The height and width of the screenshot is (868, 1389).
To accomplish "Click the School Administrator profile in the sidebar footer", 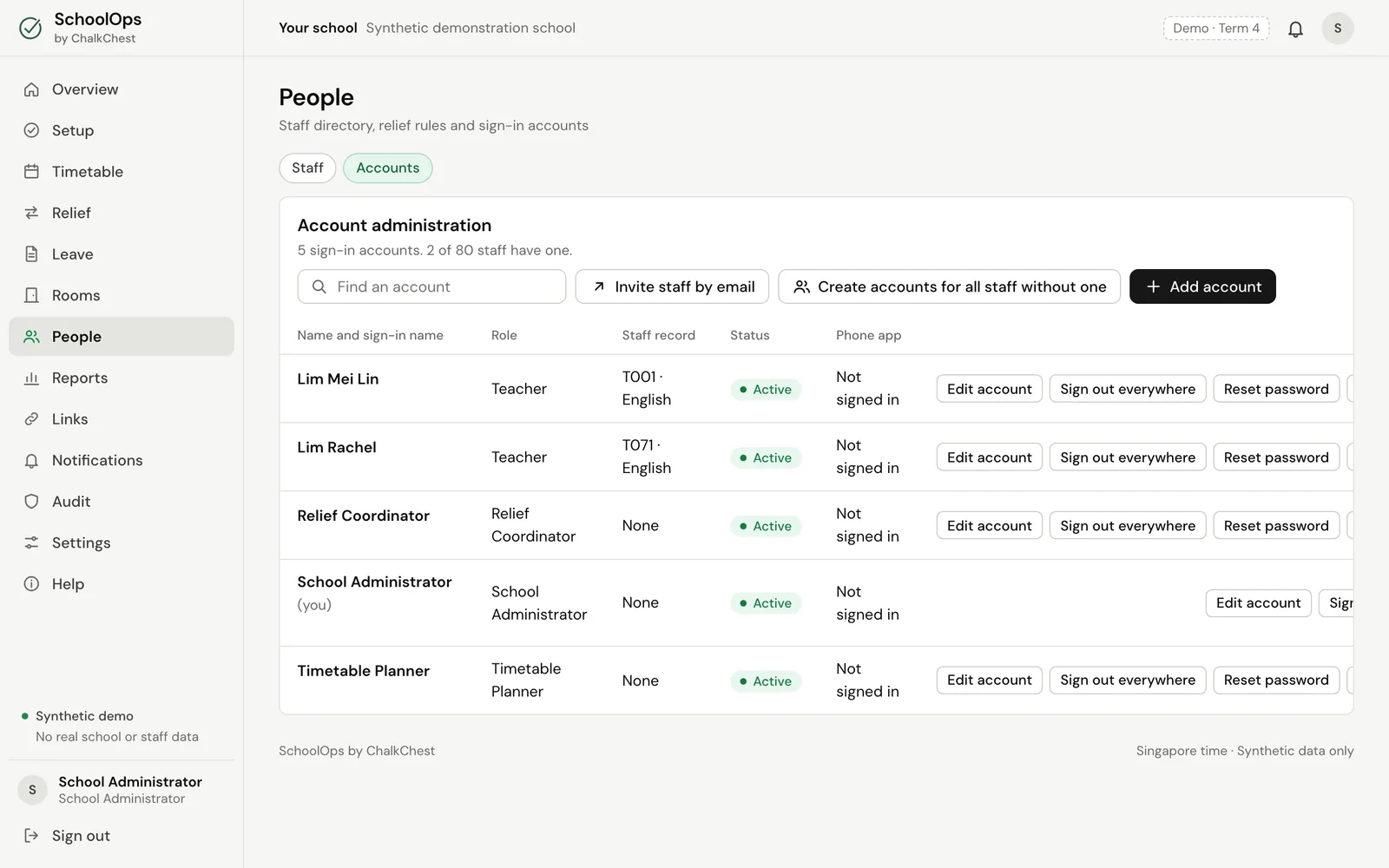I will [122, 790].
